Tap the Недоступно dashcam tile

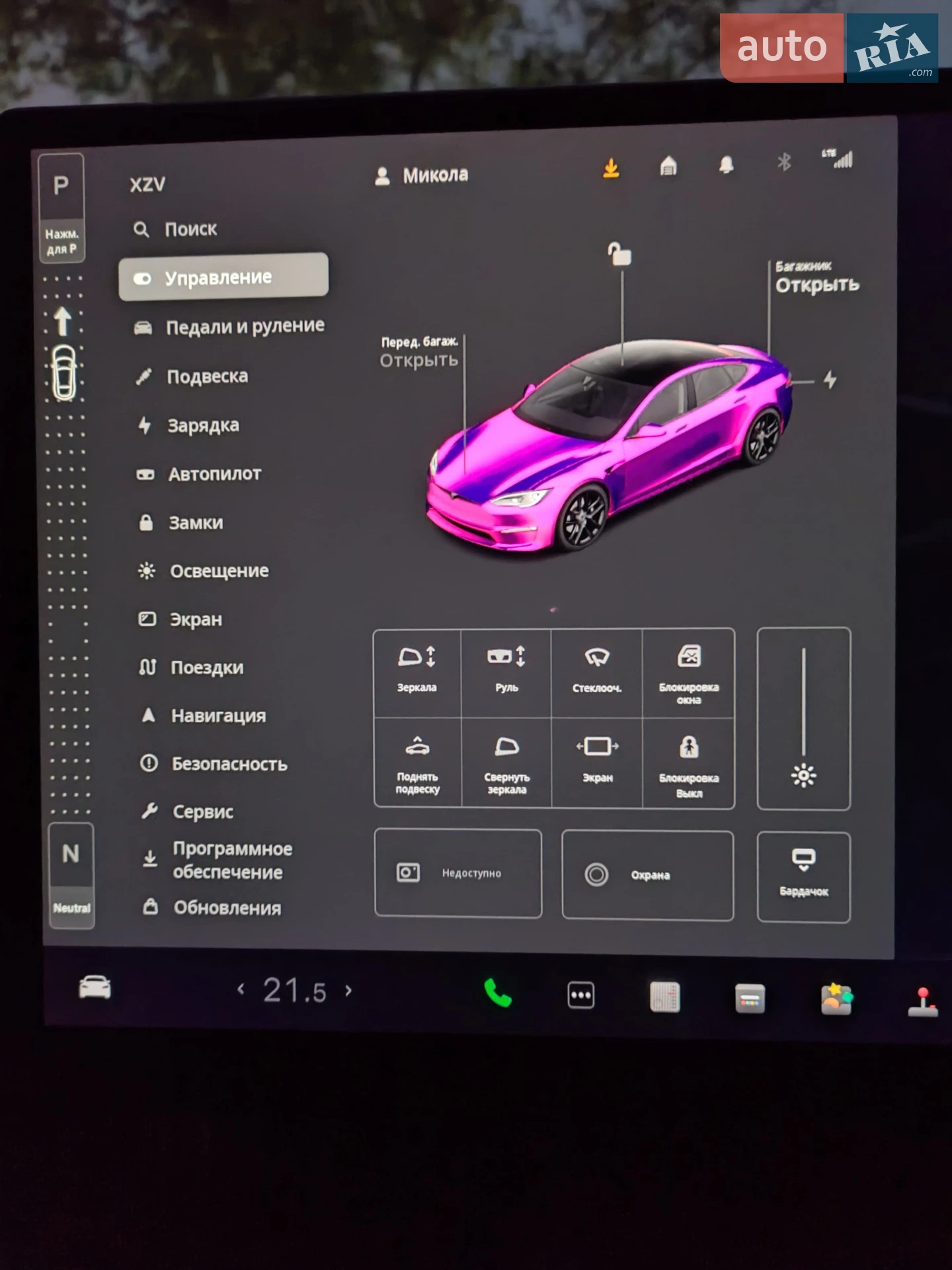458,873
